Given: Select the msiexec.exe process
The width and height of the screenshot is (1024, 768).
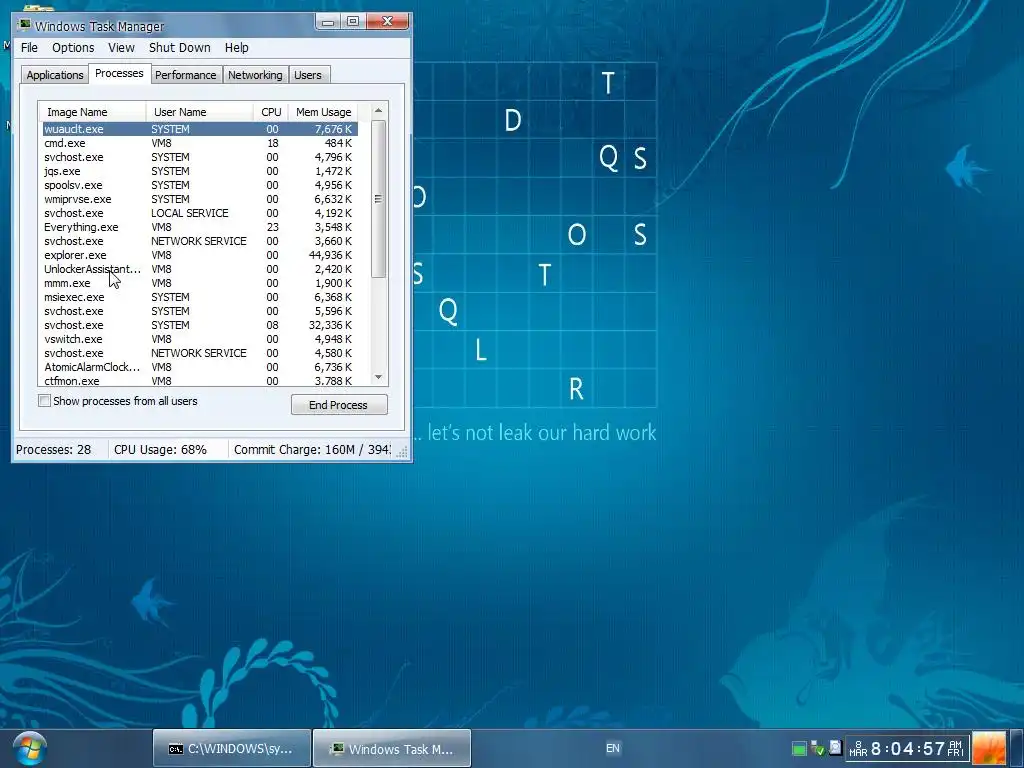Looking at the screenshot, I should point(200,297).
